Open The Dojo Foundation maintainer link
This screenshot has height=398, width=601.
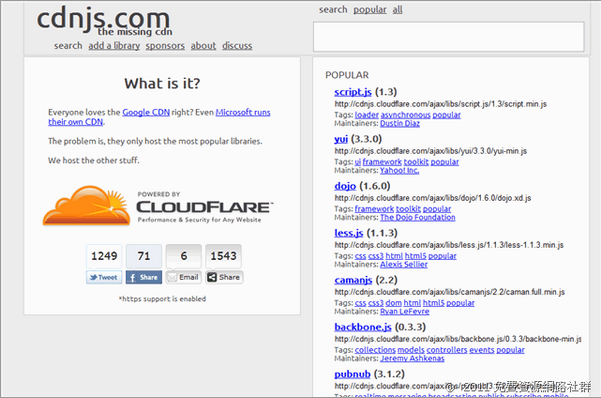tap(418, 217)
